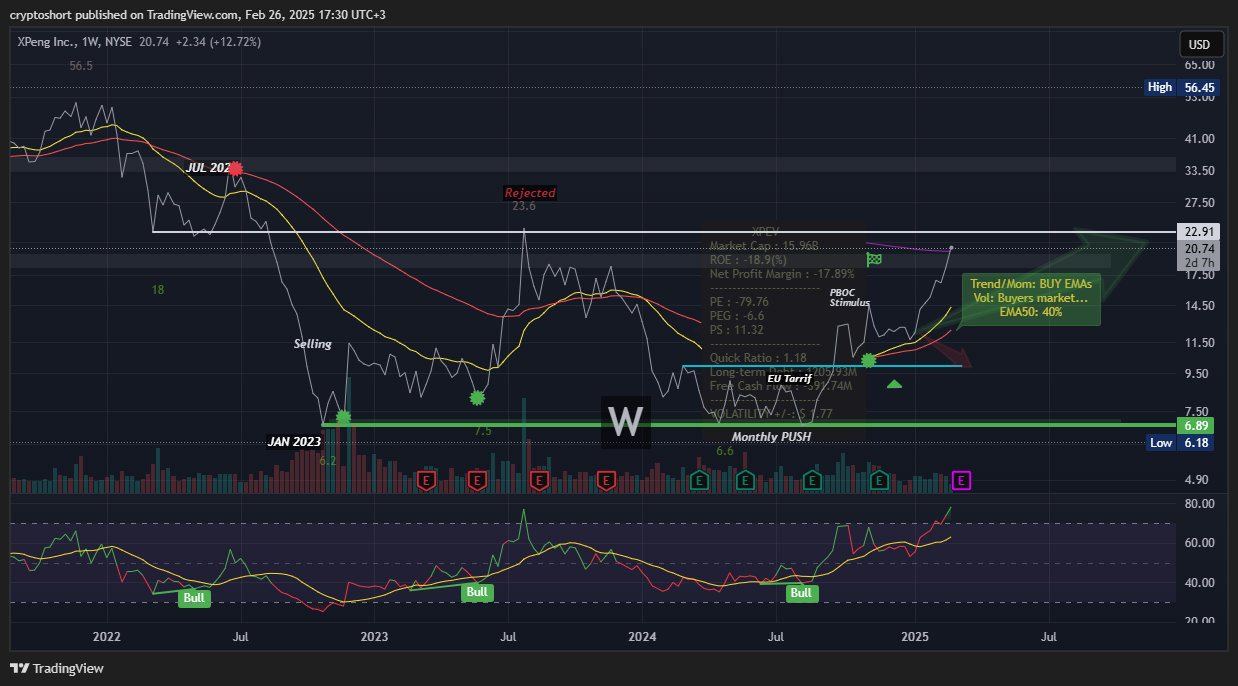
Task: Click the TradingView logo
Action: (57, 668)
